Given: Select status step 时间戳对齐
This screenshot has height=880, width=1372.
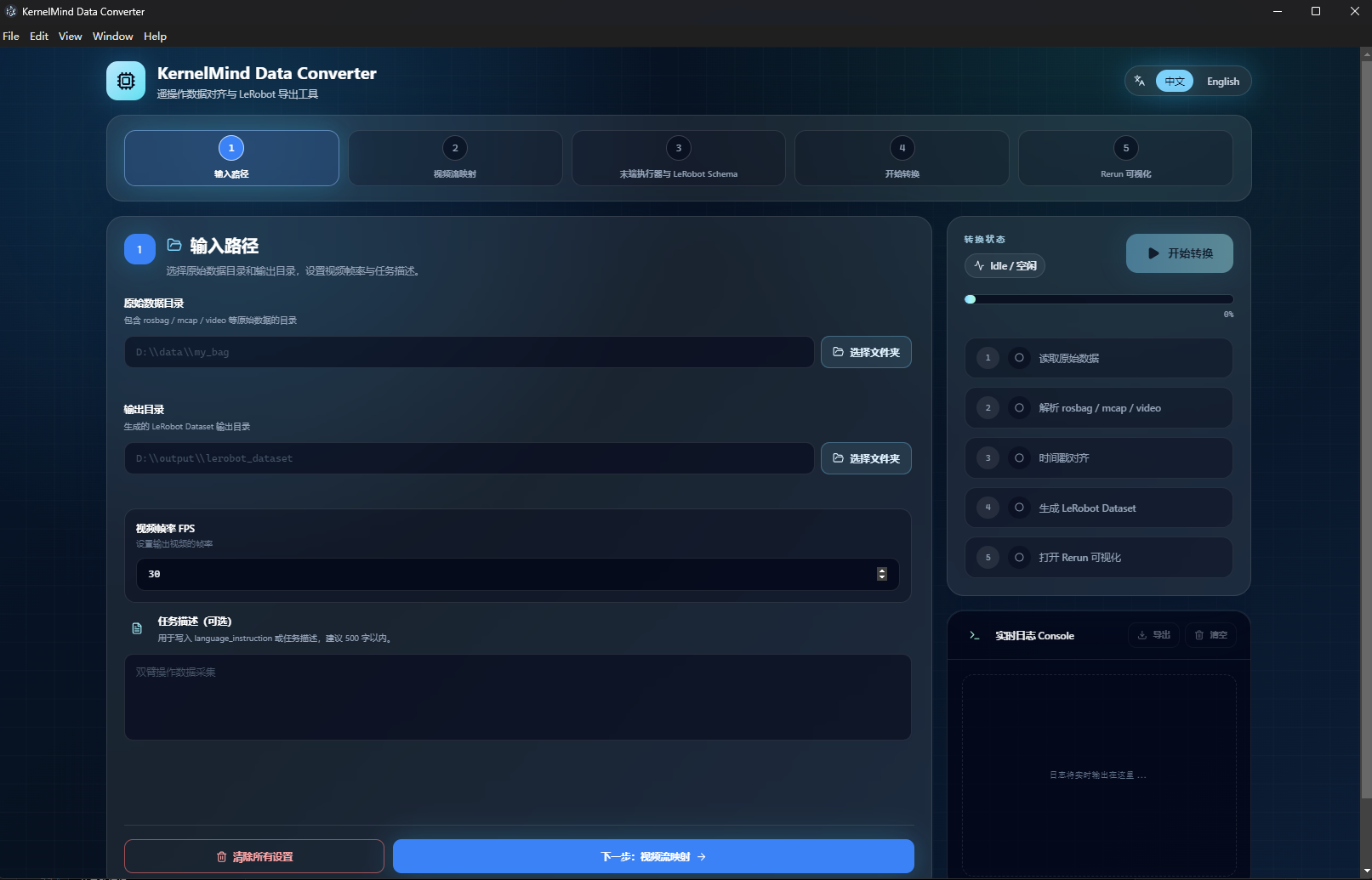Looking at the screenshot, I should click(1099, 457).
